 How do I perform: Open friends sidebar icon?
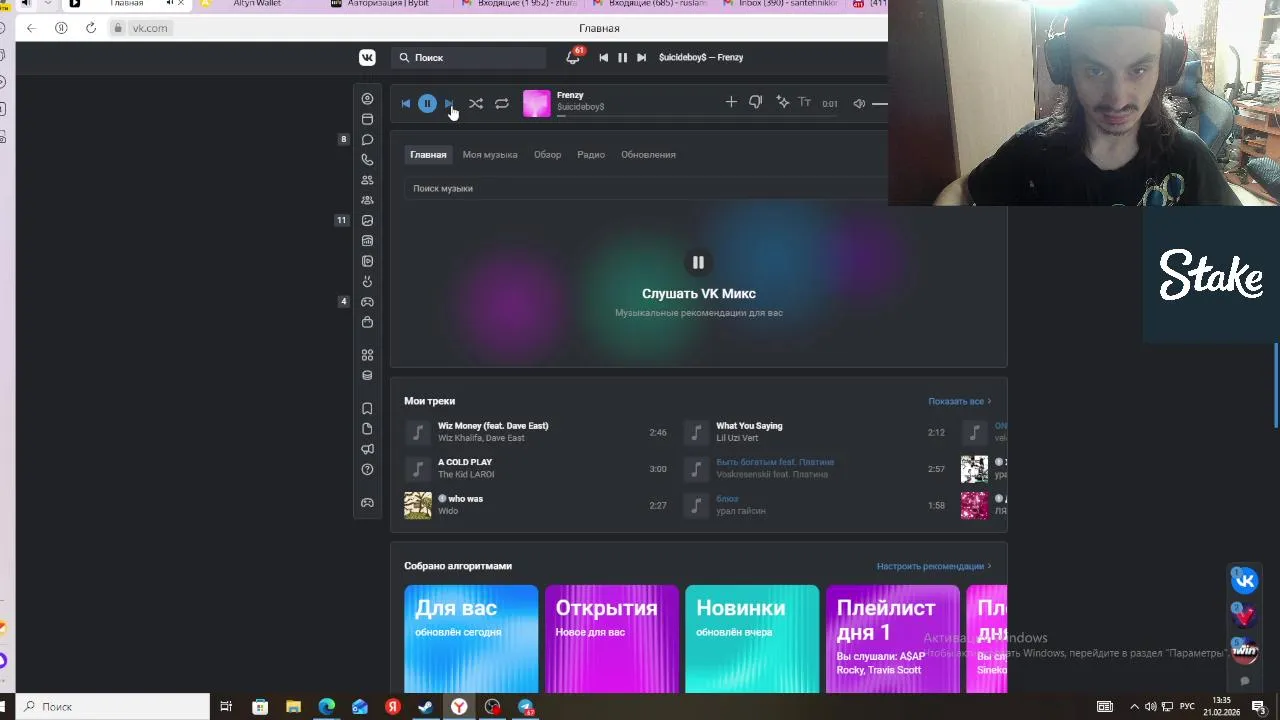tap(367, 180)
